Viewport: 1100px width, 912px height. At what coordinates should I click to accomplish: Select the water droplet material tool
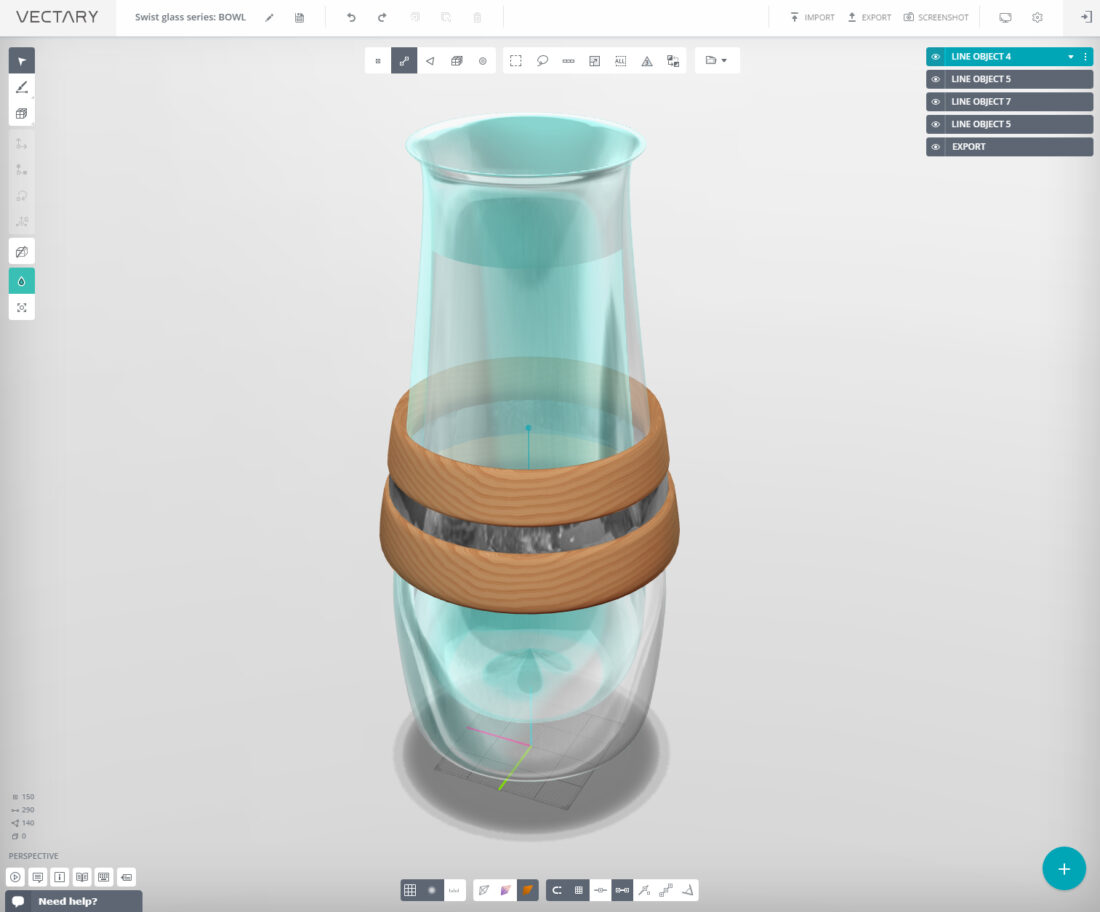coord(21,281)
